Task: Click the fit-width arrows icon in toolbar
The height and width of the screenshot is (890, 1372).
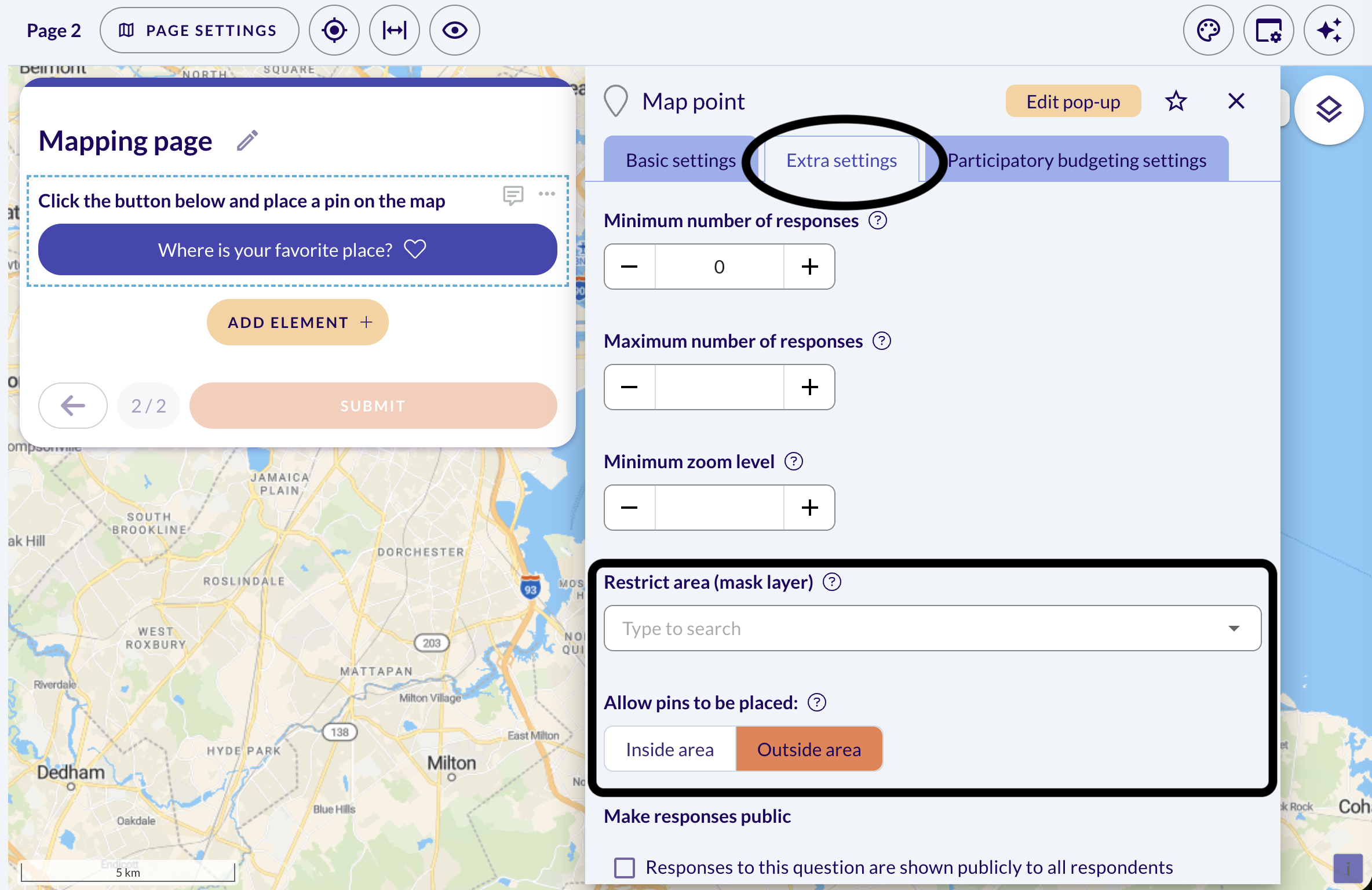Action: (x=395, y=30)
